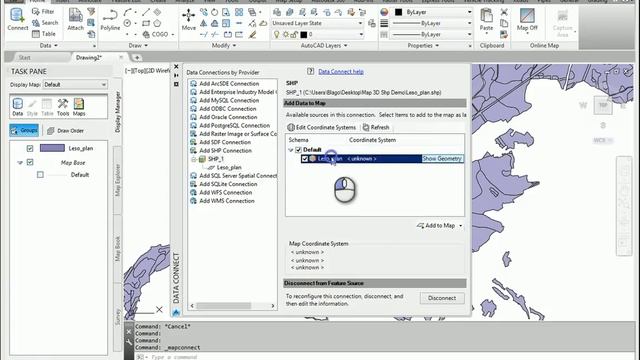Toggle the Default layer checkbox under Map Base
The width and height of the screenshot is (640, 360).
[x=40, y=175]
